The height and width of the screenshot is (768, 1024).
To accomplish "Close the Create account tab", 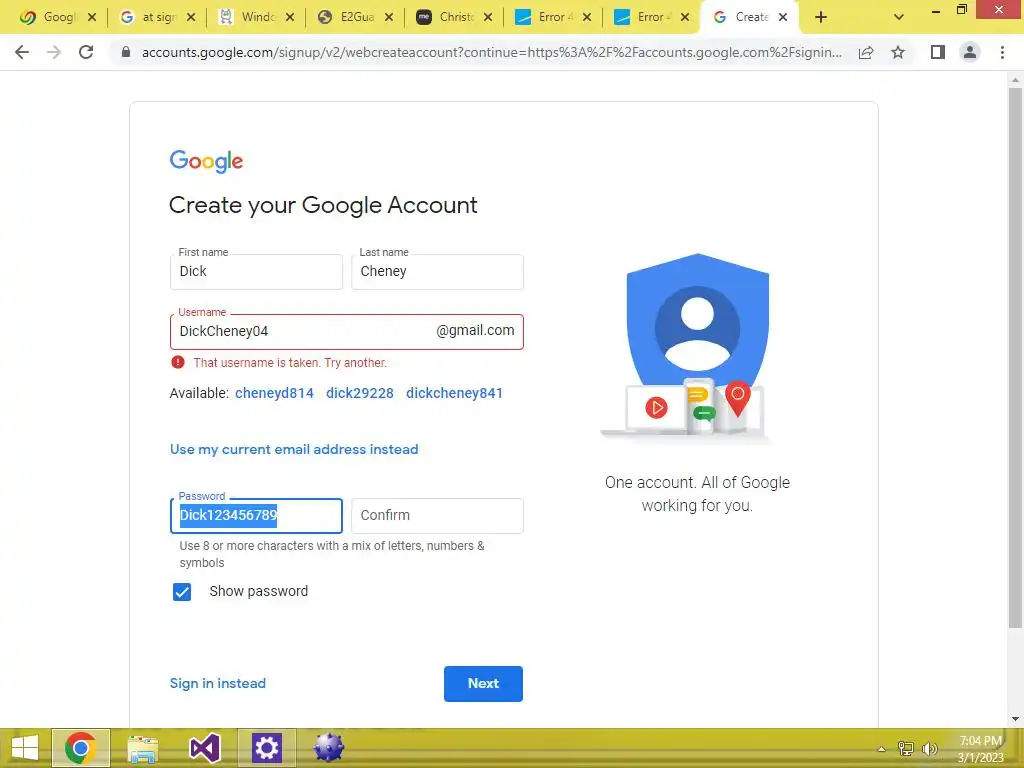I will (783, 17).
